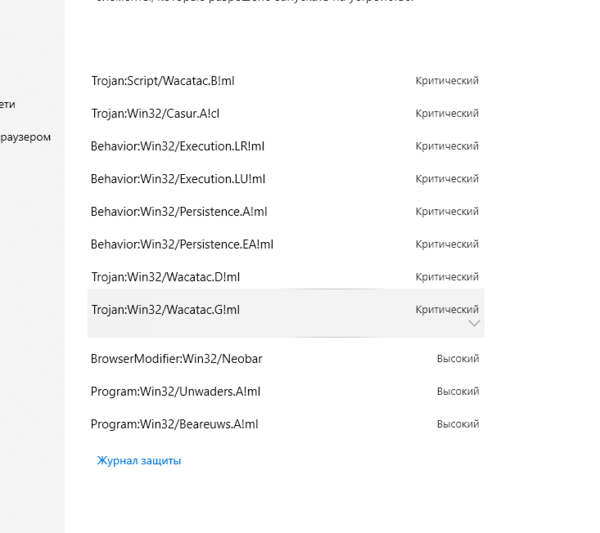Collapse the Trojan:Win32/Wacatac.G!ml entry chevron

coord(474,323)
